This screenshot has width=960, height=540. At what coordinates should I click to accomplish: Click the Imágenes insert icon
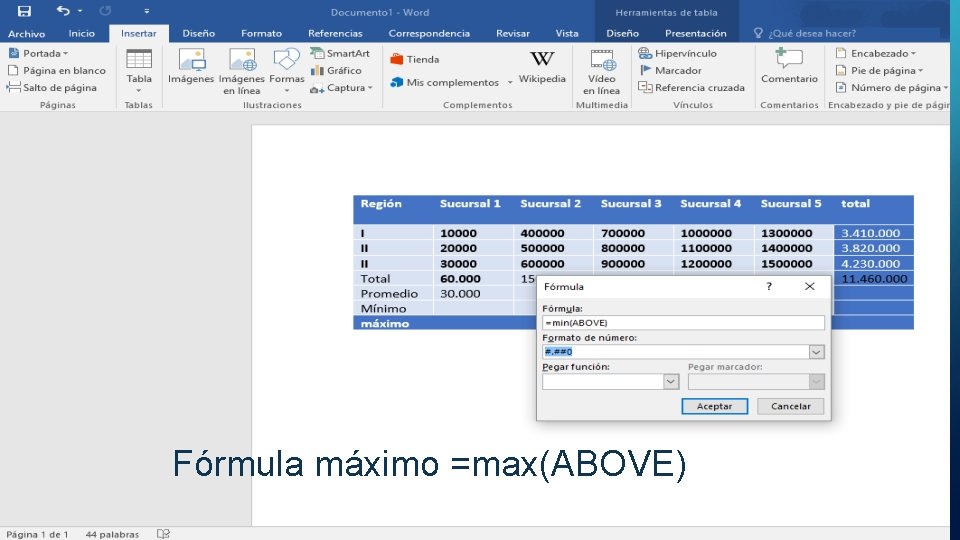[x=191, y=66]
